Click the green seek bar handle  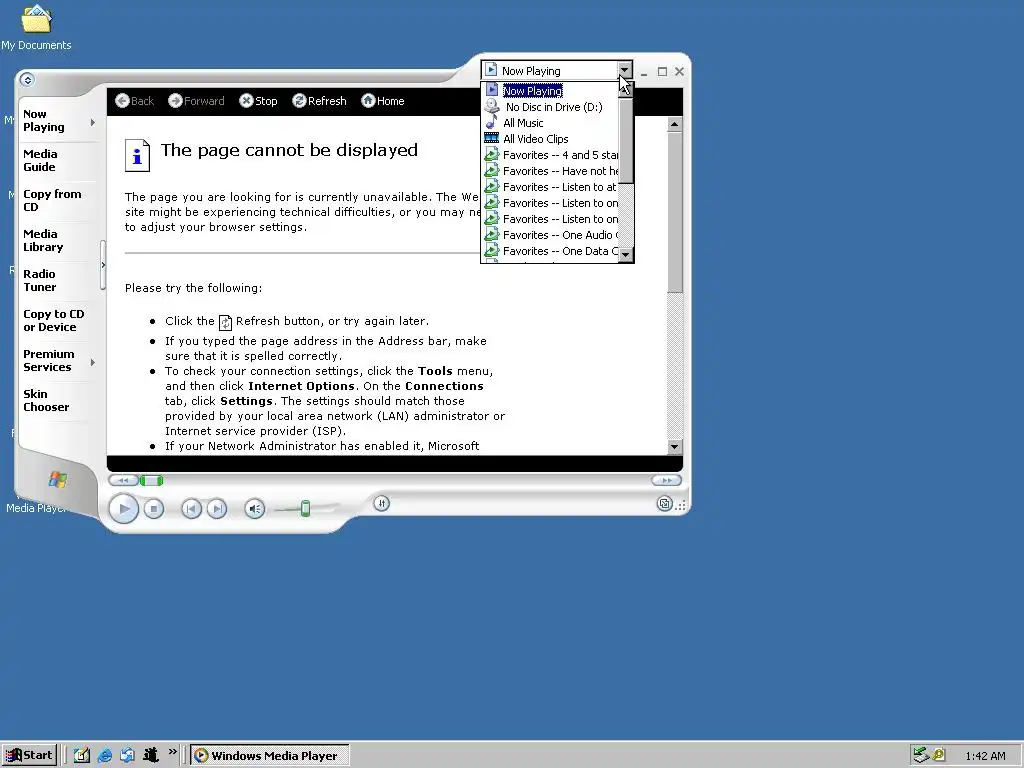pyautogui.click(x=152, y=481)
